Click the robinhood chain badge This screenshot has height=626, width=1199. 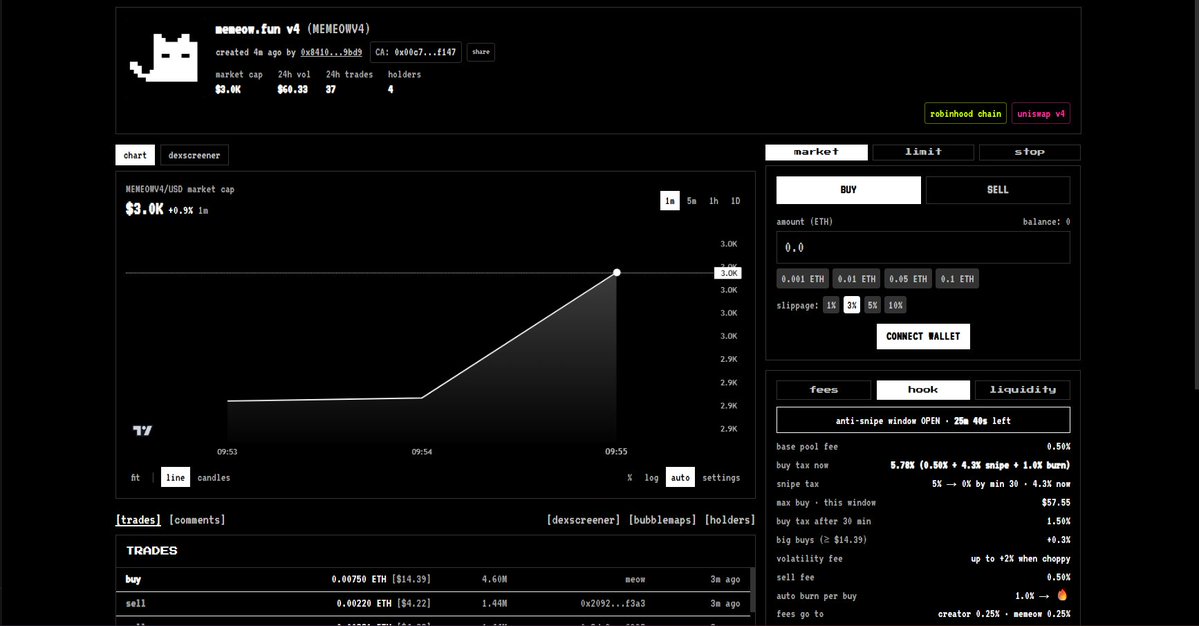(965, 113)
